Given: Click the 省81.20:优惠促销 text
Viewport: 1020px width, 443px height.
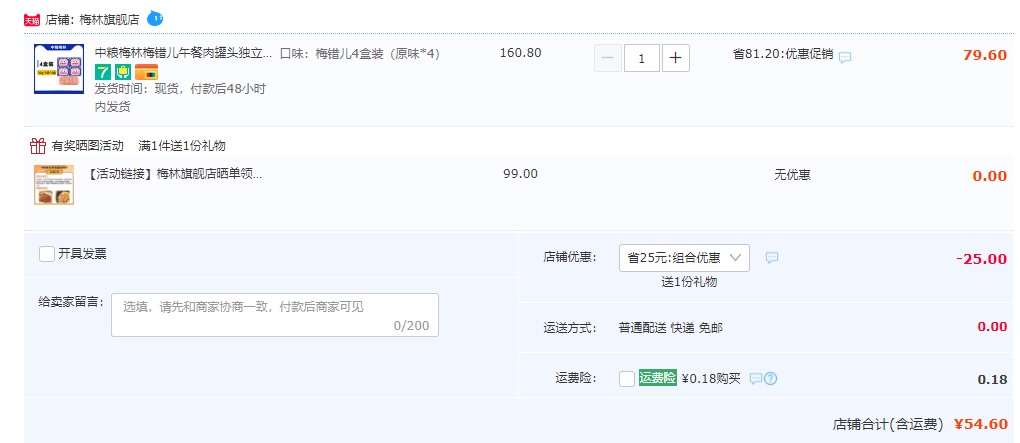Looking at the screenshot, I should coord(783,54).
